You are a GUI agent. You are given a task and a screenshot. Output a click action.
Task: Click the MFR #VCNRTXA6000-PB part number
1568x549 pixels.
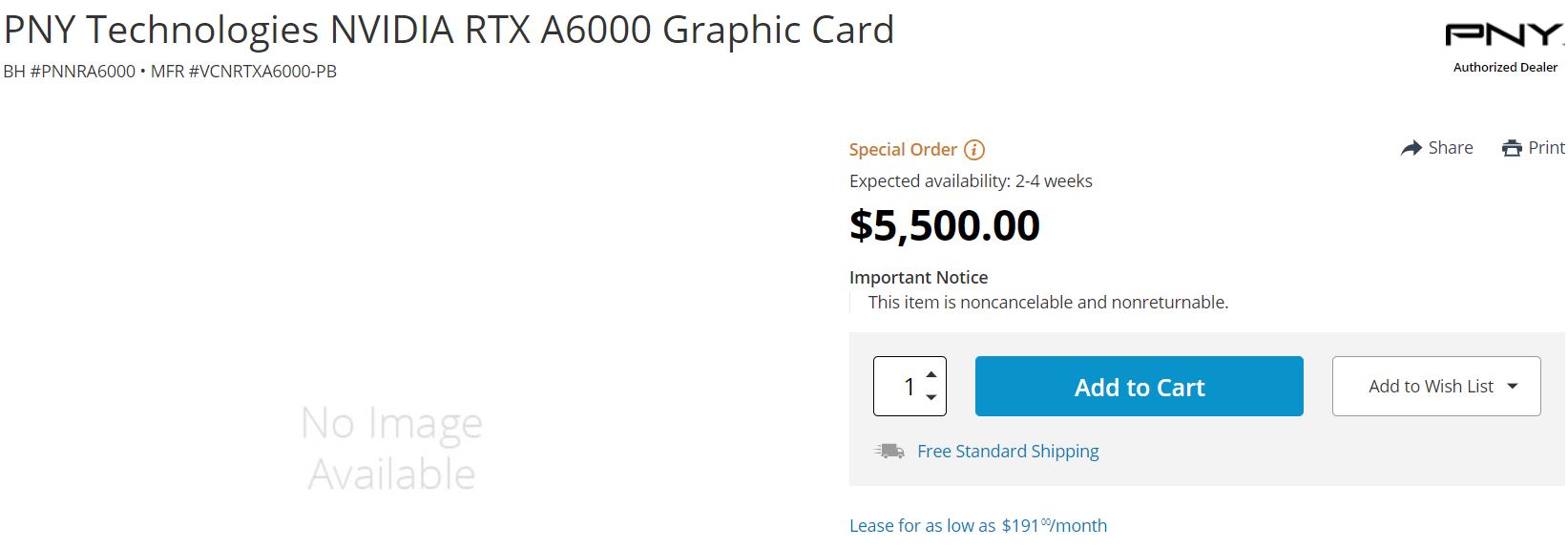pyautogui.click(x=243, y=72)
